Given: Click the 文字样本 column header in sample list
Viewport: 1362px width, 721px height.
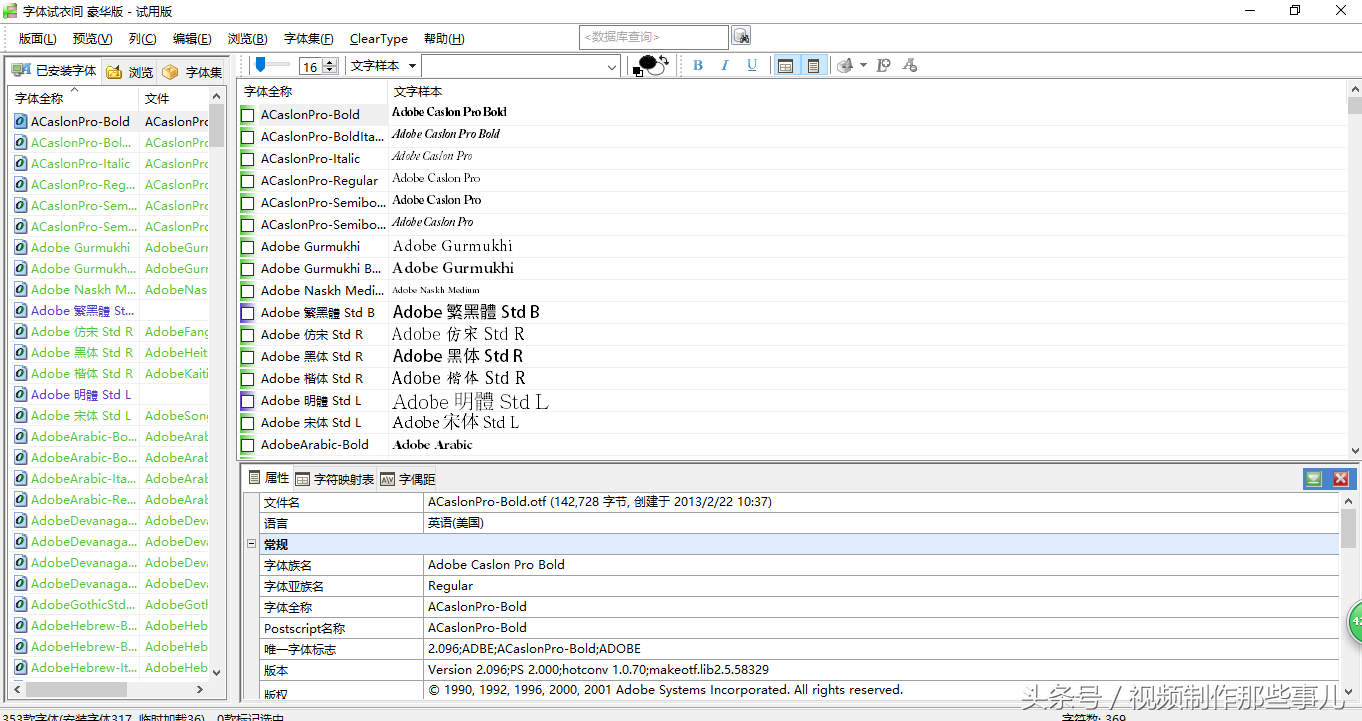Looking at the screenshot, I should tap(867, 91).
